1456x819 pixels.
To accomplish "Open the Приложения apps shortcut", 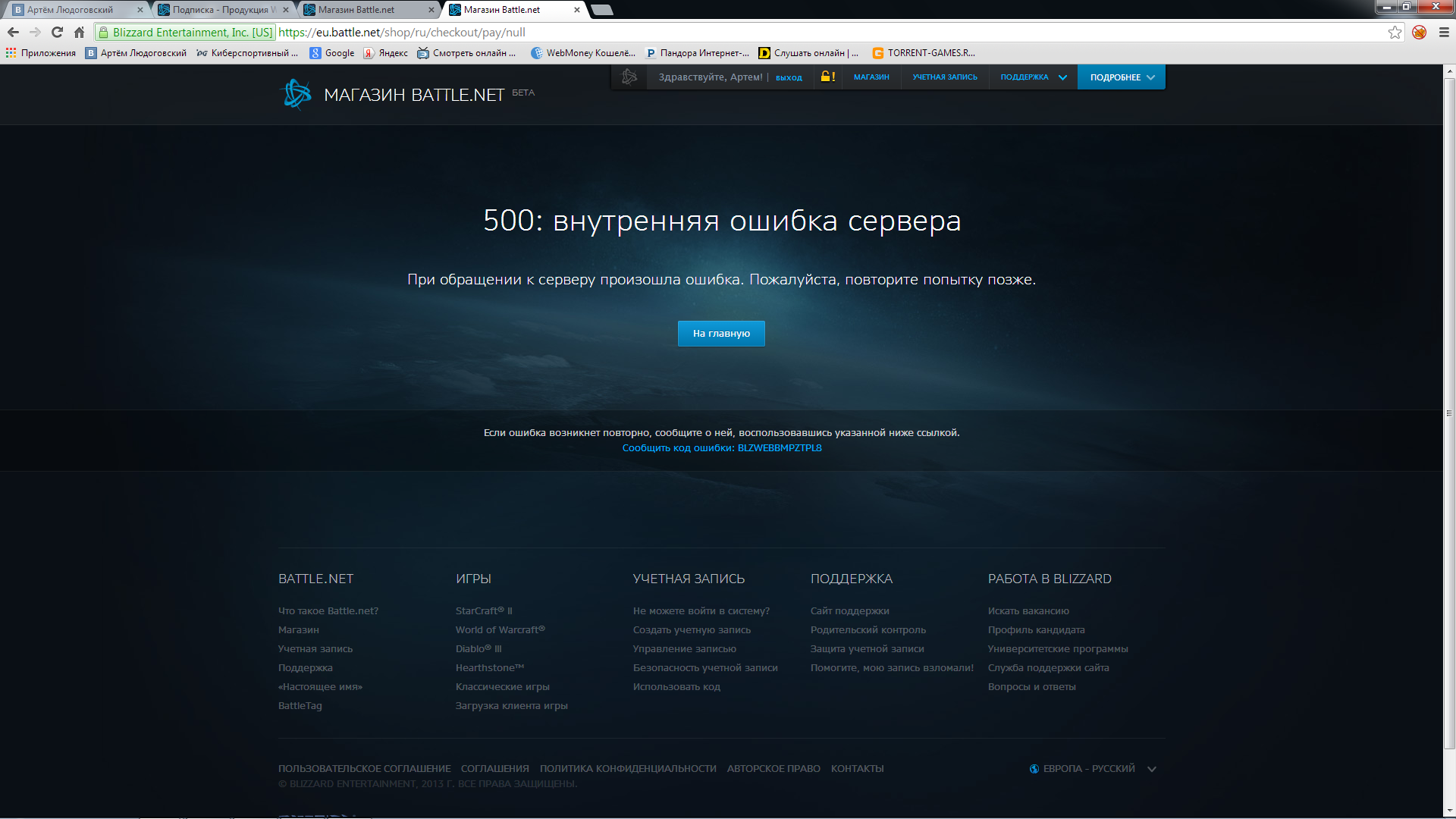I will (x=41, y=53).
